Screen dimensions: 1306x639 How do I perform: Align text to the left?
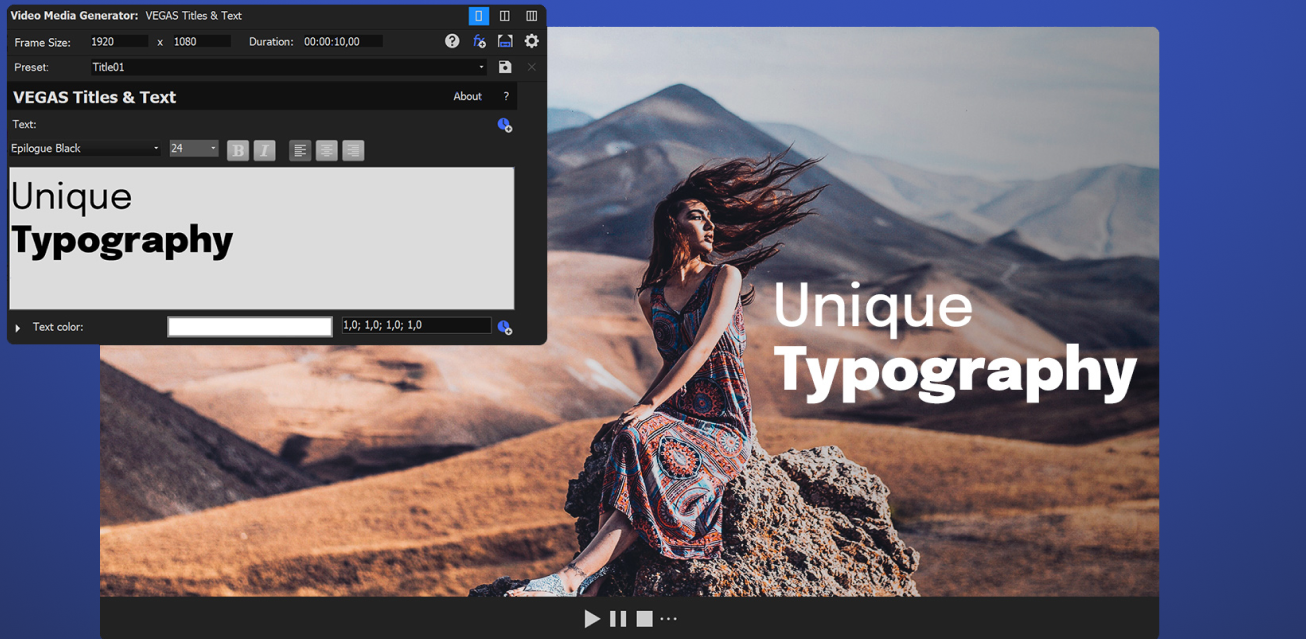pyautogui.click(x=300, y=150)
